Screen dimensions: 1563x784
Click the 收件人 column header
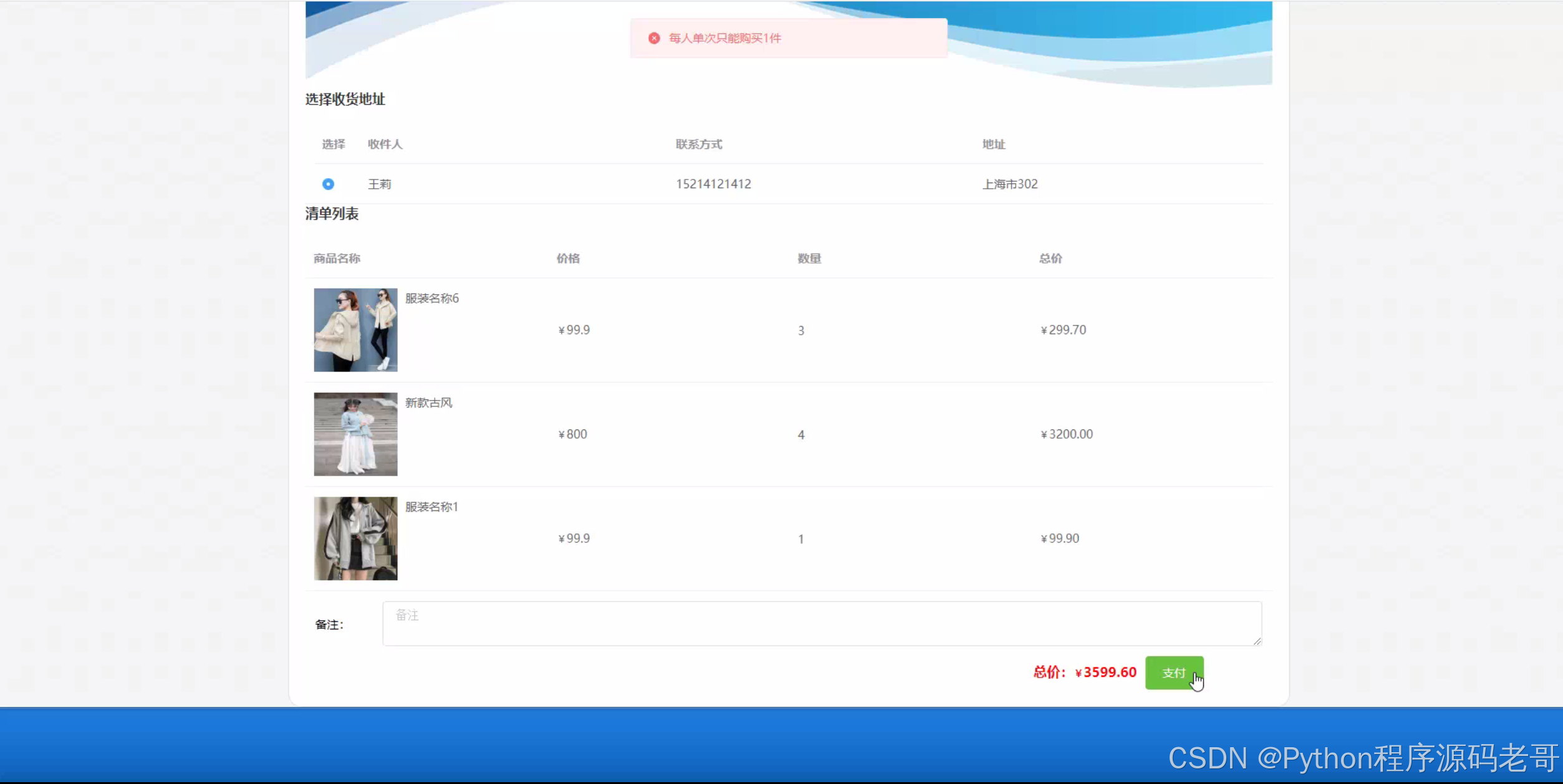tap(385, 144)
